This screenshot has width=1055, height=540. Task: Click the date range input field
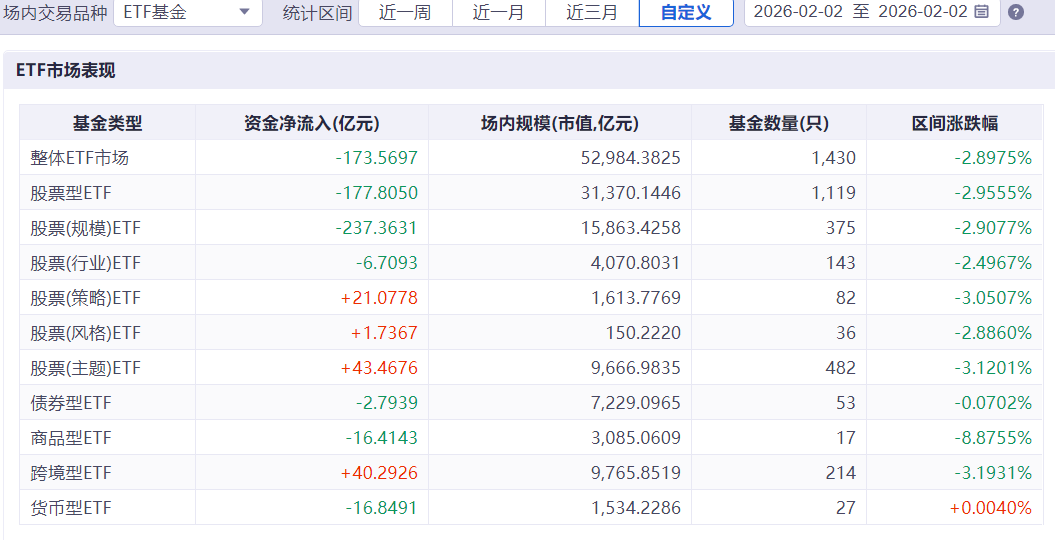(872, 12)
